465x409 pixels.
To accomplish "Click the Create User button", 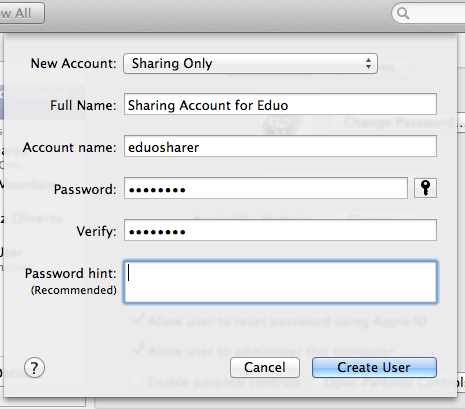I will [374, 367].
